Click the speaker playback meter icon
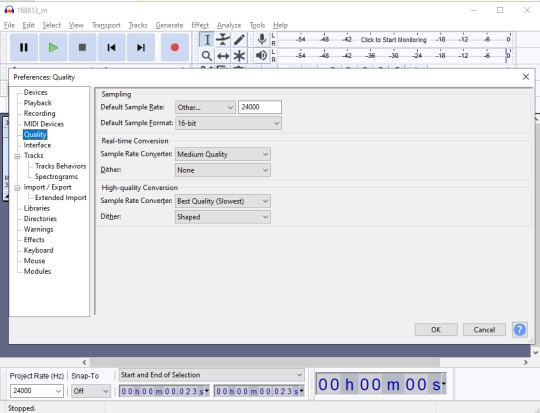Viewport: 540px width, 413px height. coord(262,55)
